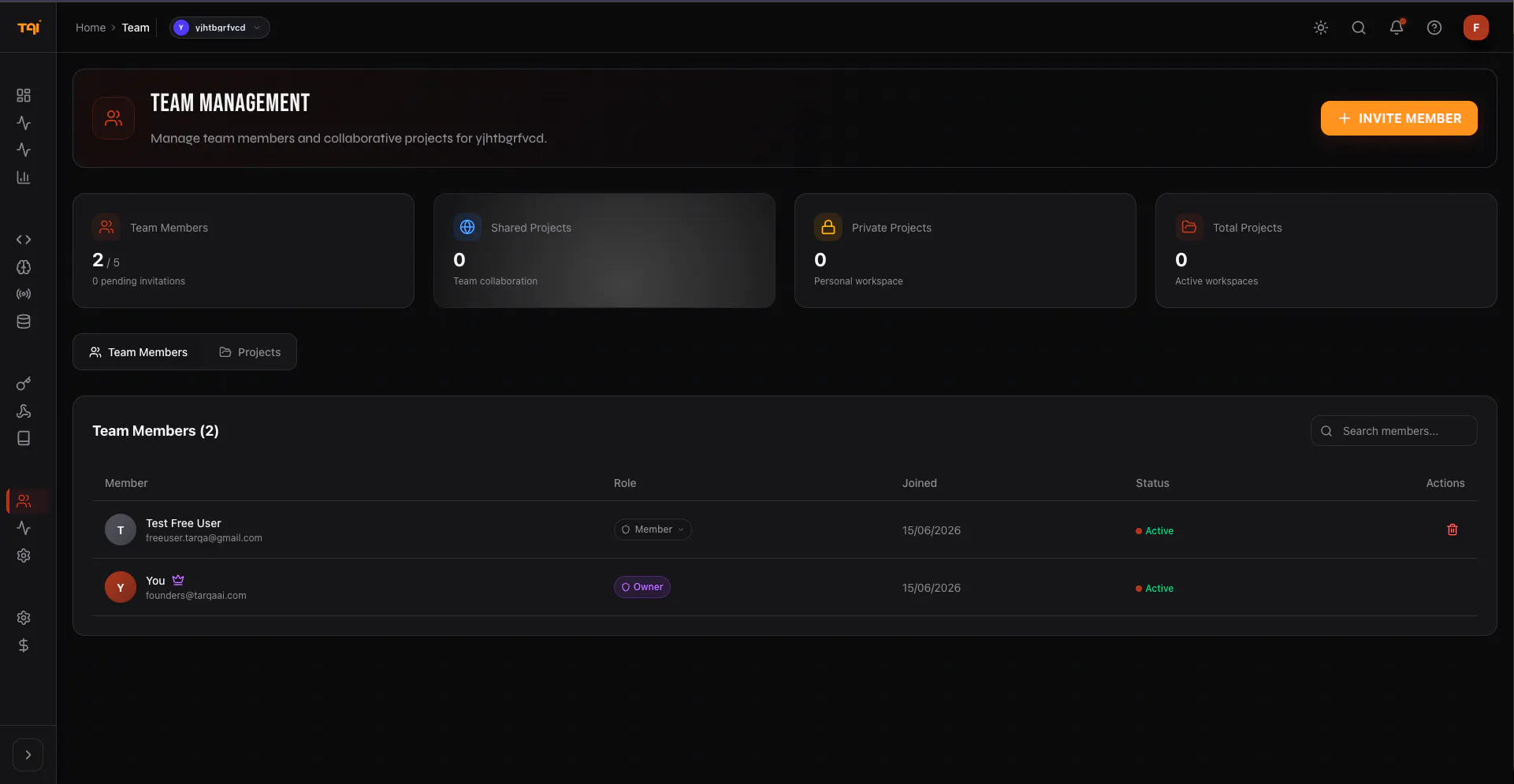Click the Test Free User name
This screenshot has width=1514, height=784.
pyautogui.click(x=184, y=523)
